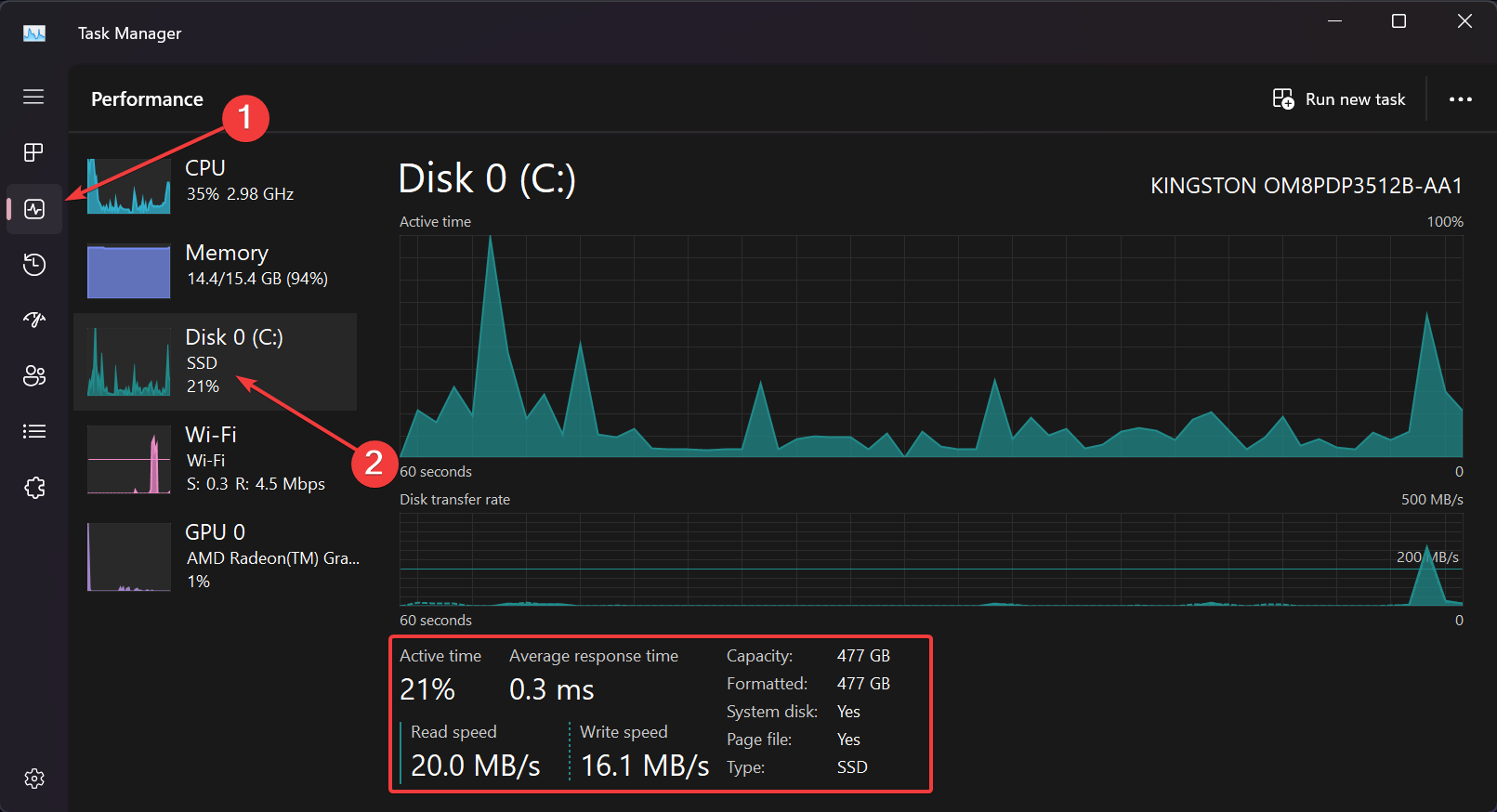Open the Processes page icon
The height and width of the screenshot is (812, 1497).
click(33, 152)
